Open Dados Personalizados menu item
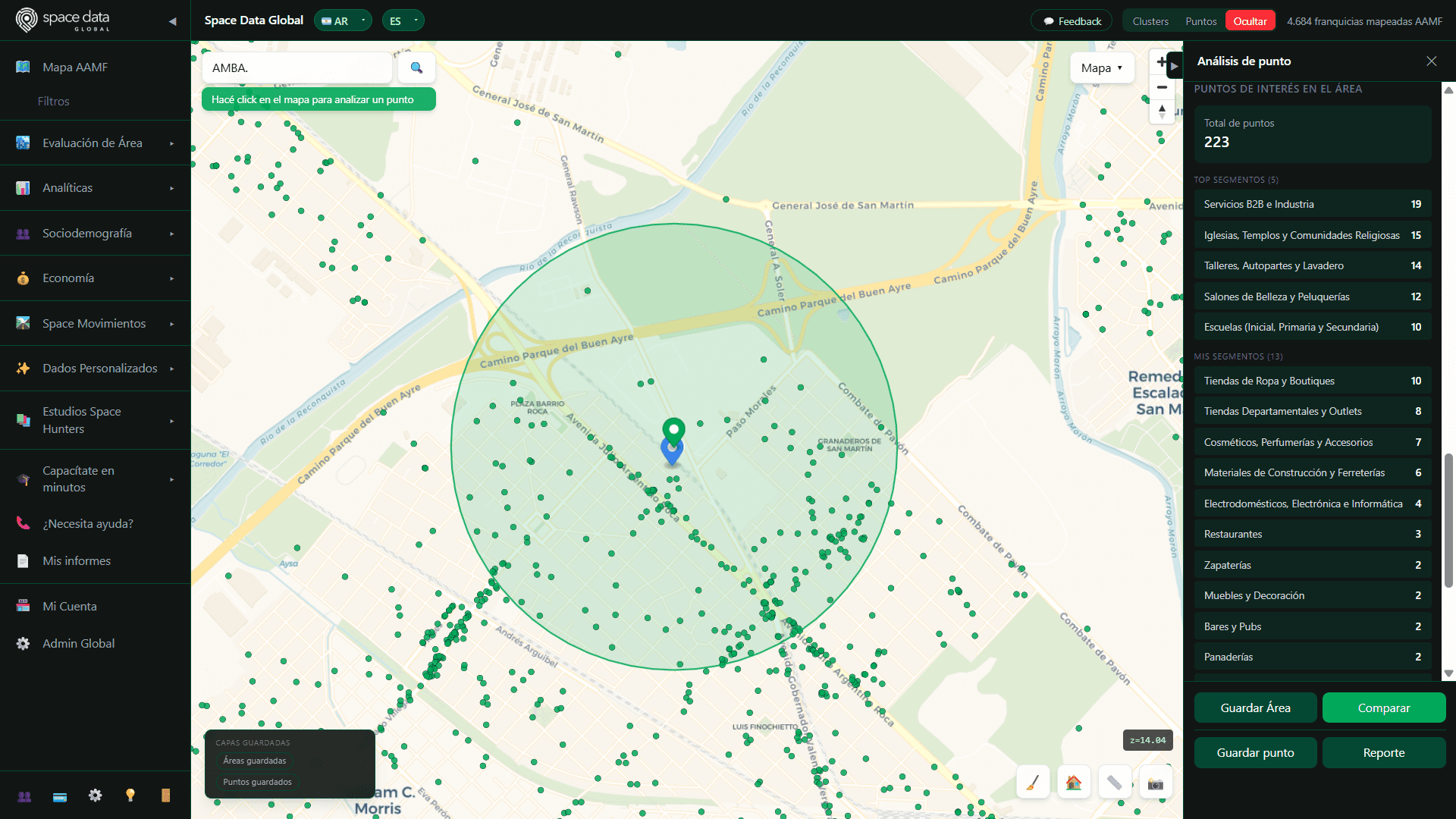This screenshot has height=819, width=1456. 95,369
